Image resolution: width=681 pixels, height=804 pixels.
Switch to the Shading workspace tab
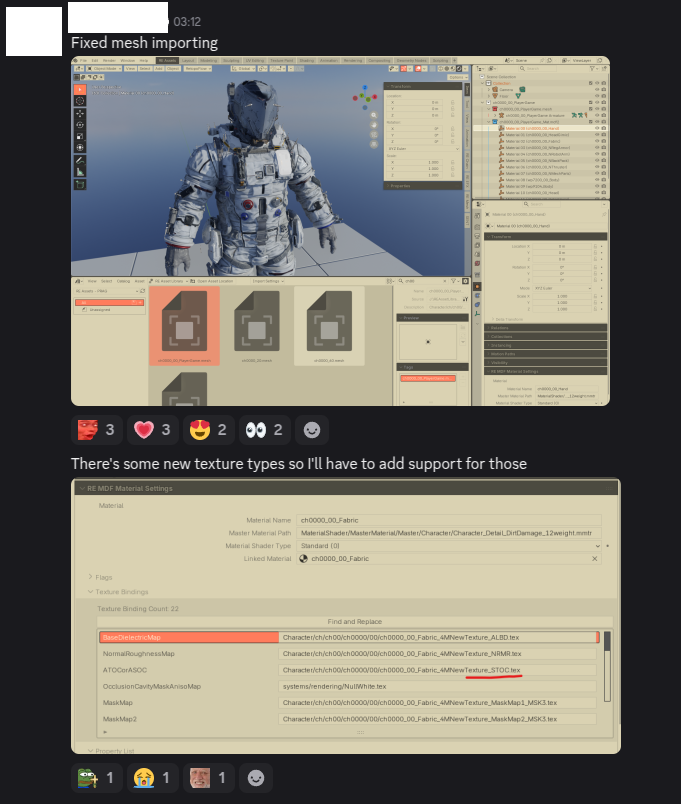coord(307,61)
